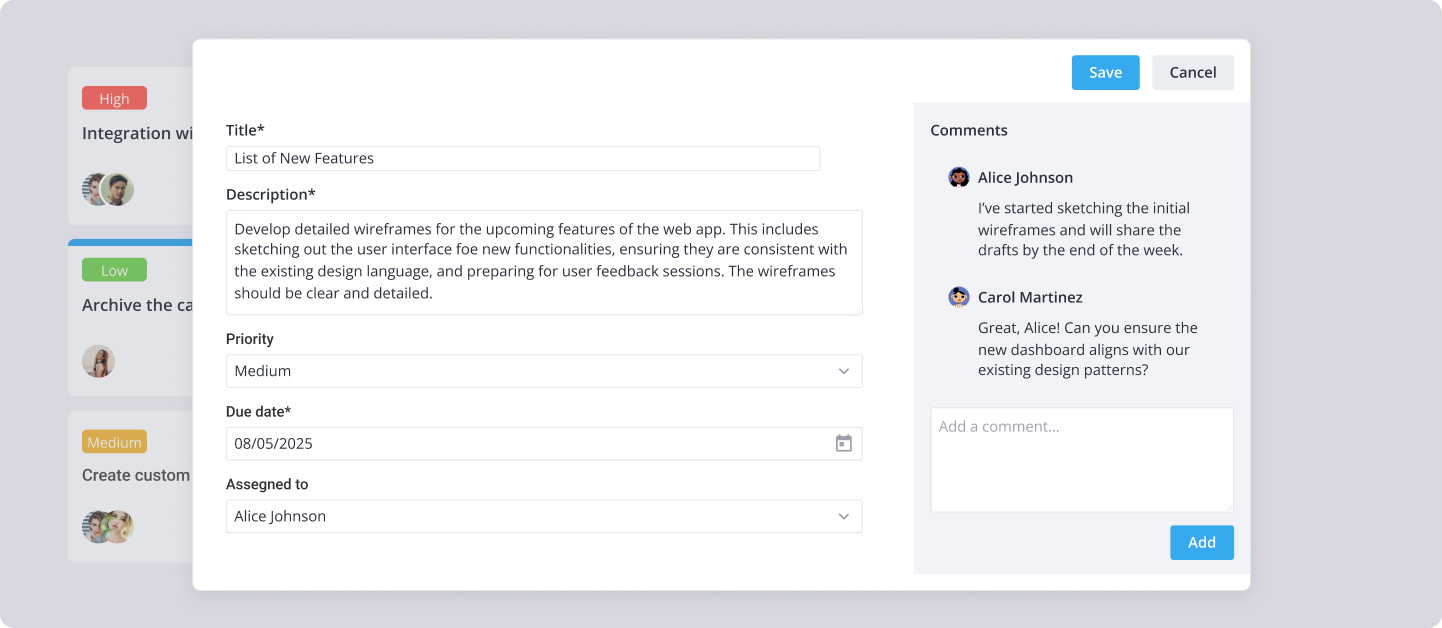Viewport: 1442px width, 628px height.
Task: Click into the Description text area
Action: (x=543, y=262)
